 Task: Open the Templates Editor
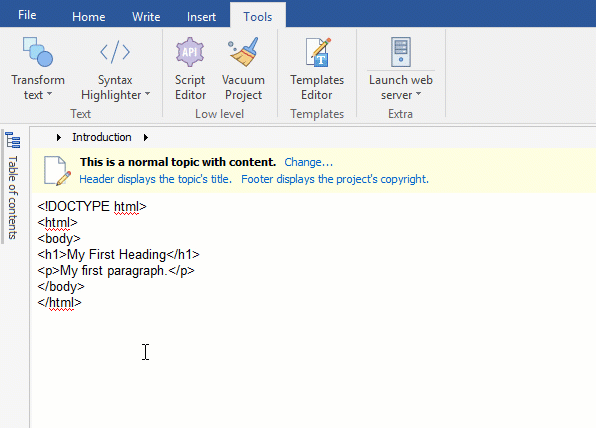(317, 68)
